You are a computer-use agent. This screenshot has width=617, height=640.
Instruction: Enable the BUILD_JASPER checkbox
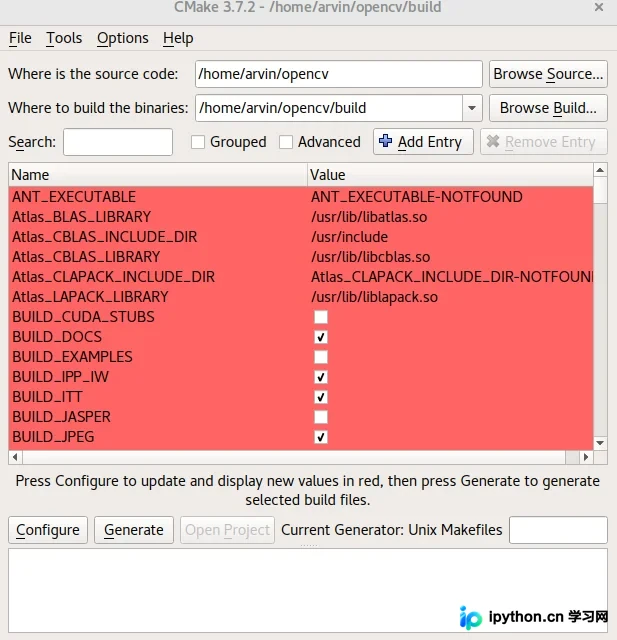coord(321,417)
